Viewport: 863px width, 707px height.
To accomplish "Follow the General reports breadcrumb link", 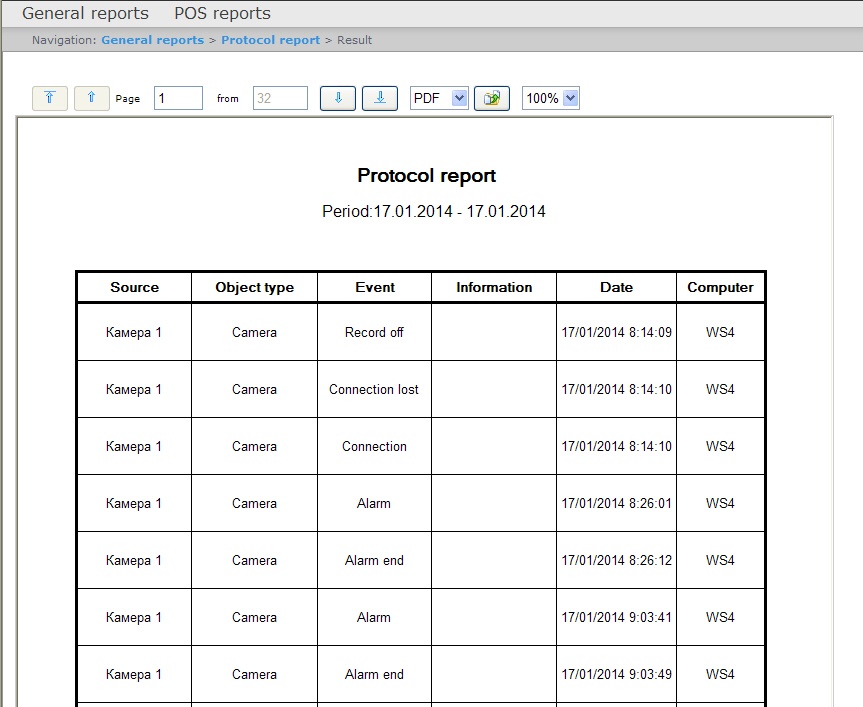I will [152, 40].
